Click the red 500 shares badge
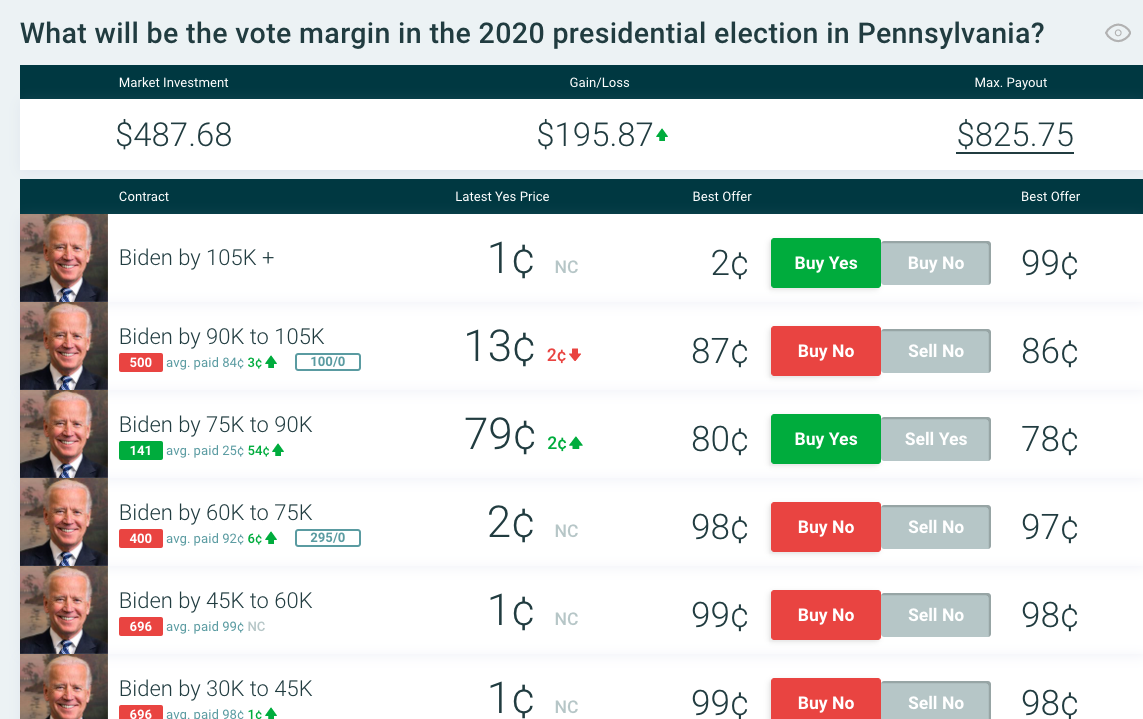 click(x=141, y=362)
